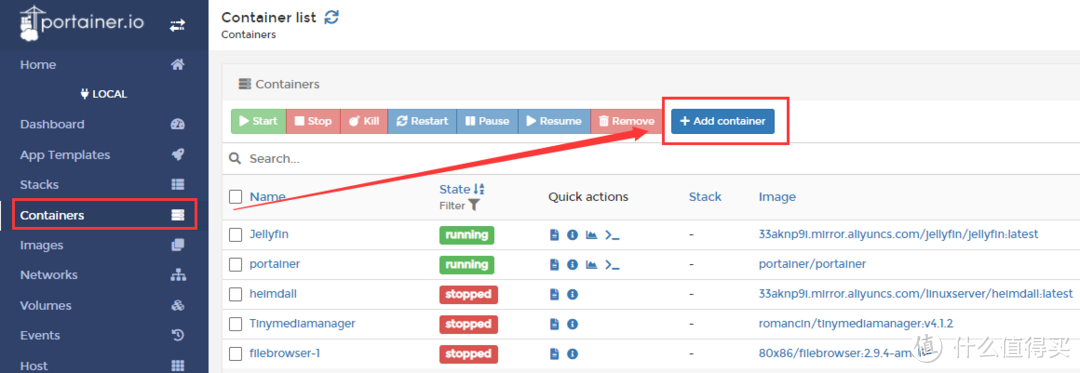Open the inspect icon for Jellyfin
This screenshot has height=373, width=1080.
[x=572, y=235]
